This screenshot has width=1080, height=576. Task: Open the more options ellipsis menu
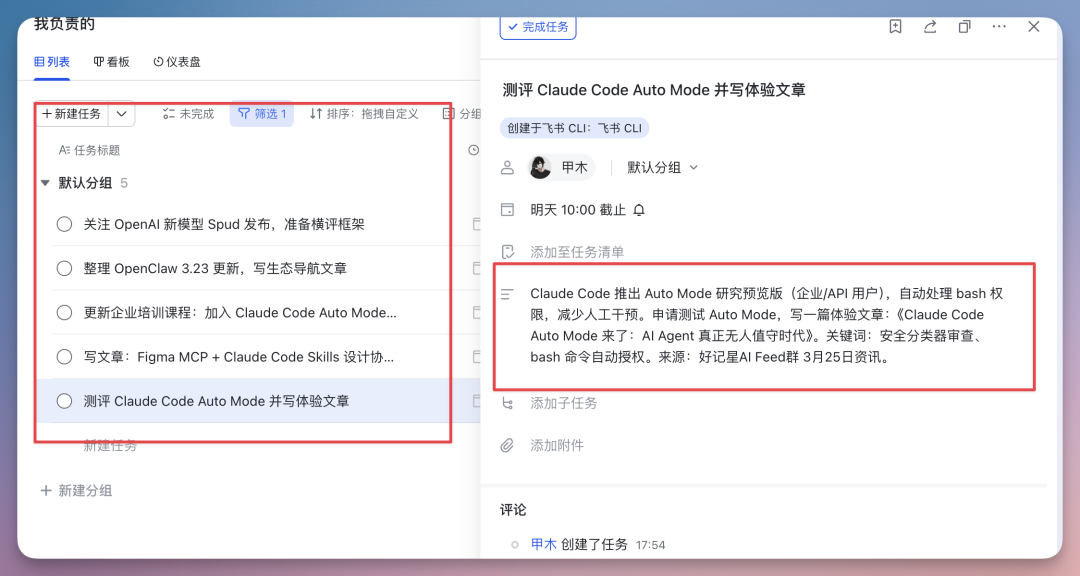[998, 27]
